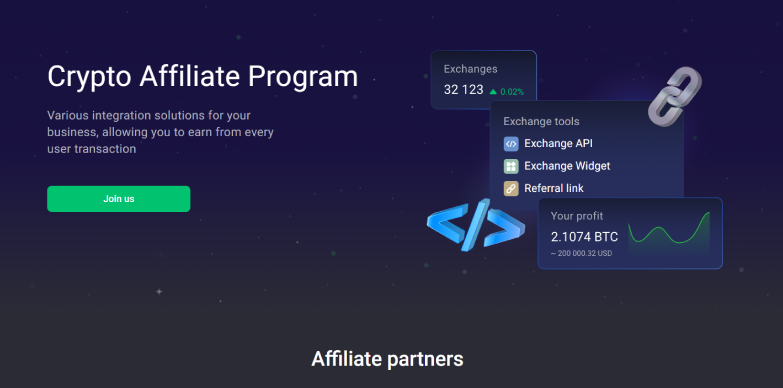Select the Exchange API text

[558, 144]
